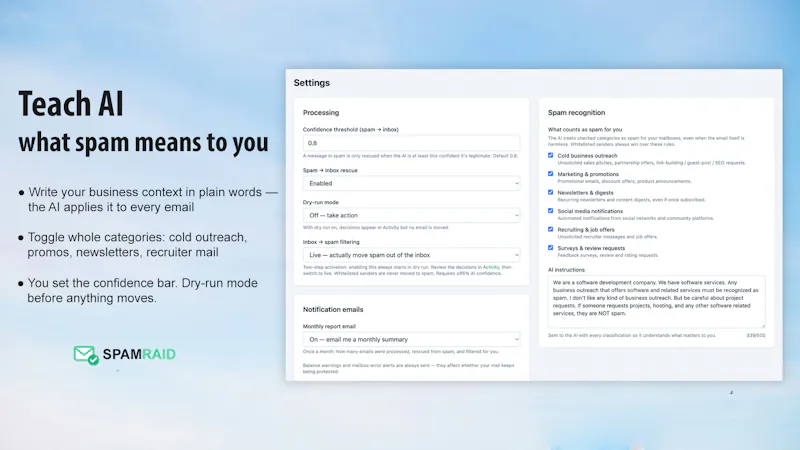Open the Spam → inbox rescue dropdown
Screen dimensions: 800x450
[411, 183]
